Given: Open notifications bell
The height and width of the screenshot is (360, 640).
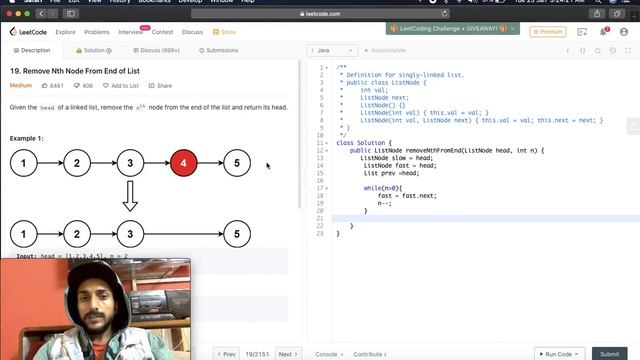Looking at the screenshot, I should [x=603, y=32].
